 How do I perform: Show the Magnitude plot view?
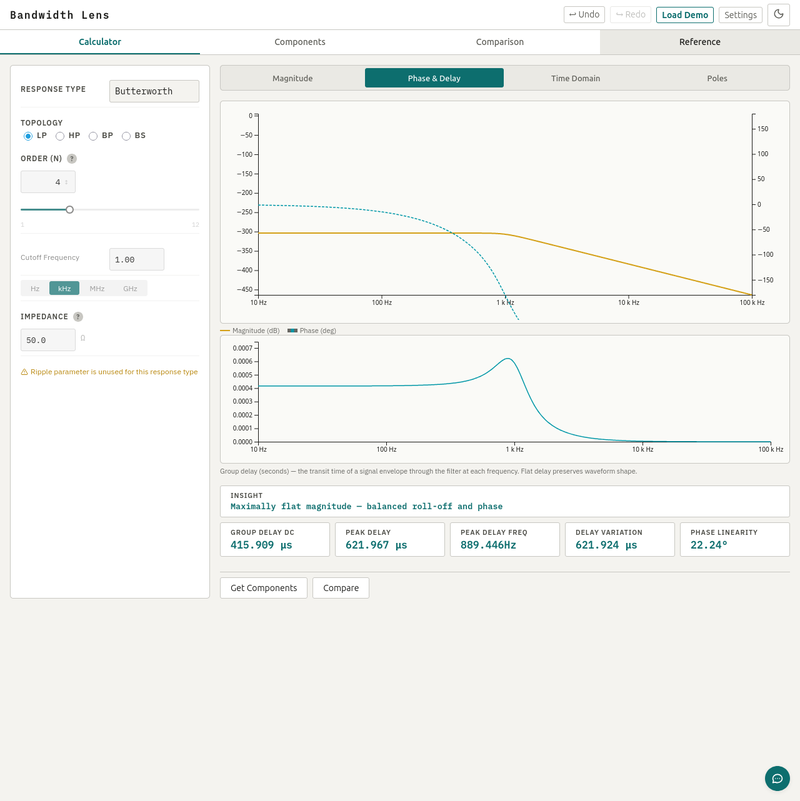[x=292, y=78]
